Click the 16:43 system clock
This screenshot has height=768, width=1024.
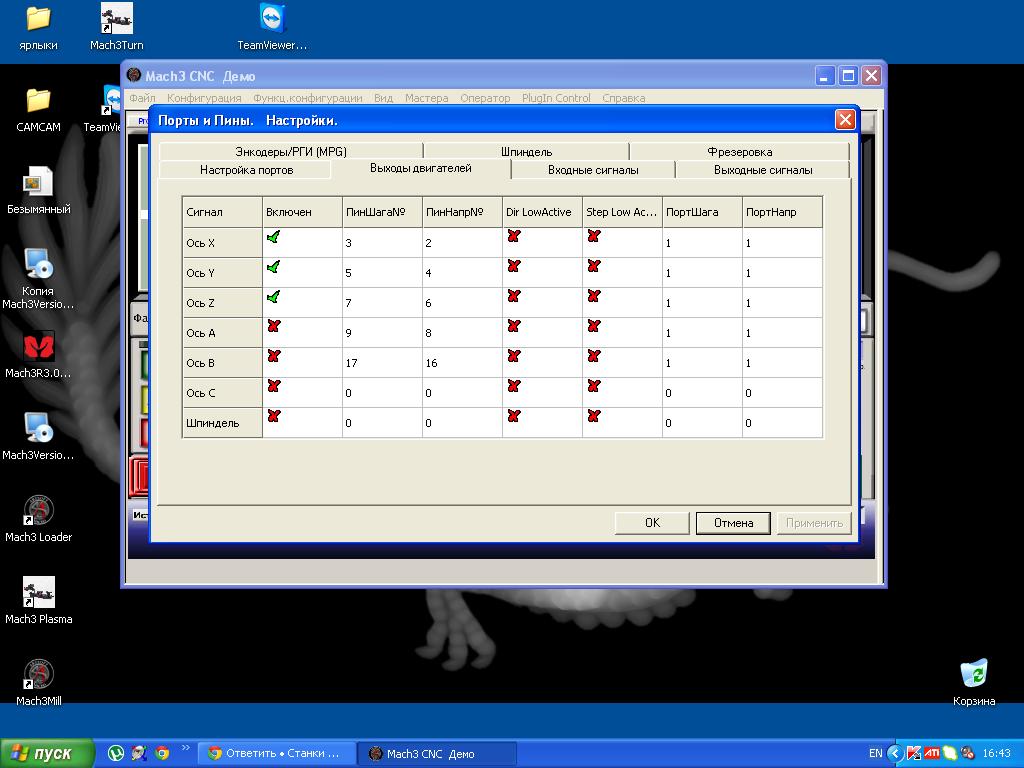point(997,754)
